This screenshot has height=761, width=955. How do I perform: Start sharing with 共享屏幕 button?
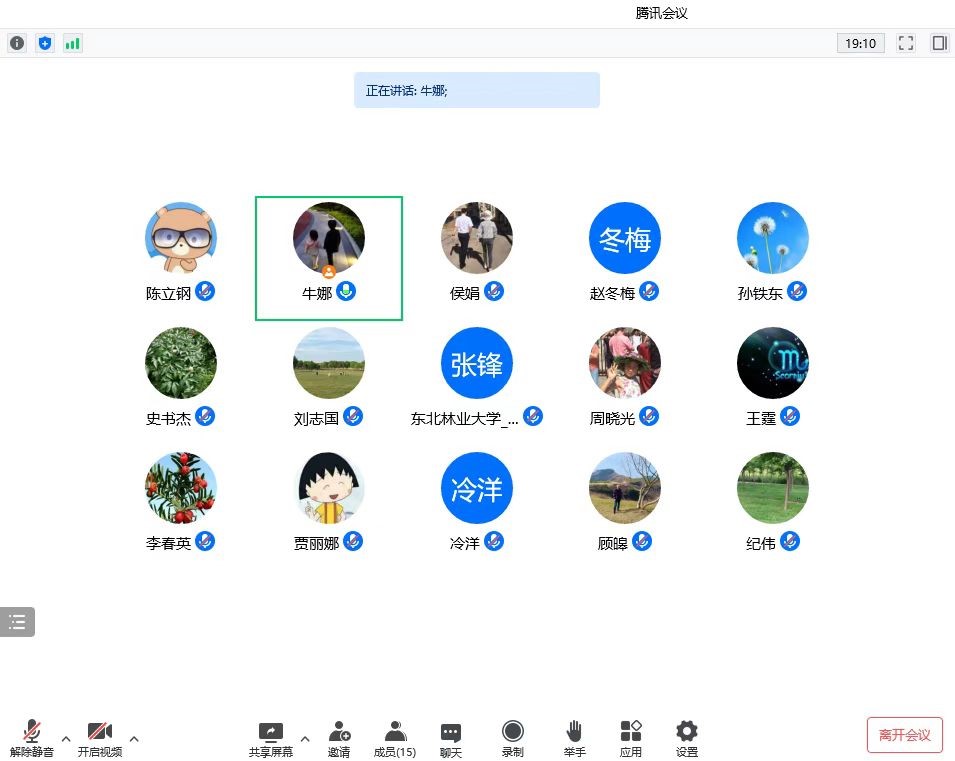271,738
